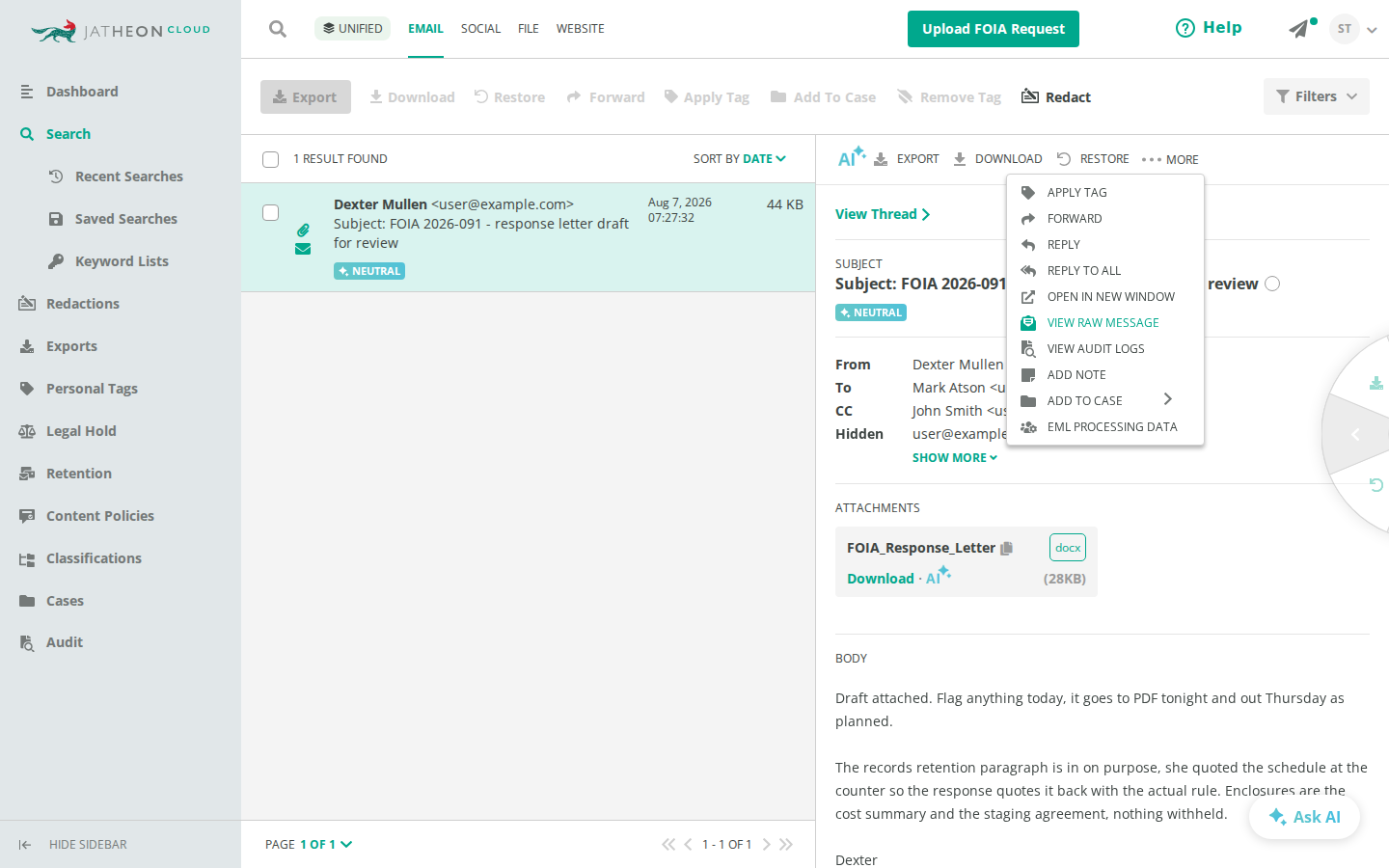The height and width of the screenshot is (868, 1389).
Task: Choose Open In New Window
Action: (1105, 296)
